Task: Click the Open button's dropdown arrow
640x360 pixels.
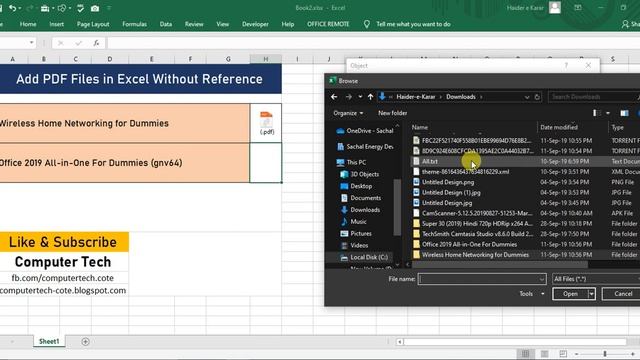Action: (591, 294)
